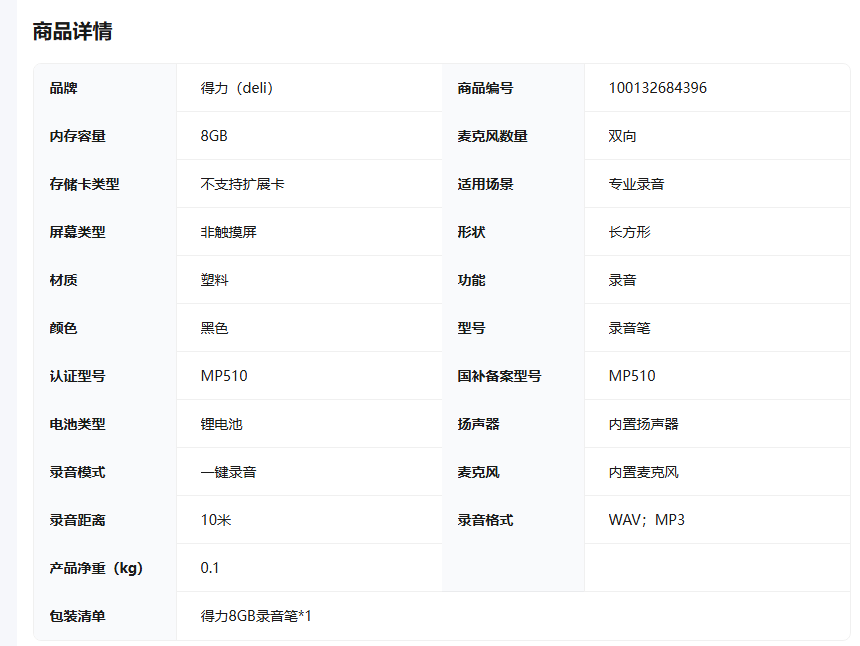Select the 适用场景 label

click(485, 184)
